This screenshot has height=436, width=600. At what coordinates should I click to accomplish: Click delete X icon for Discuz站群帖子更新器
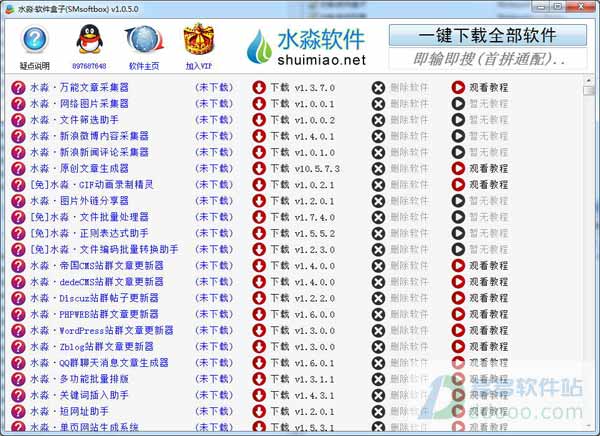pyautogui.click(x=378, y=298)
